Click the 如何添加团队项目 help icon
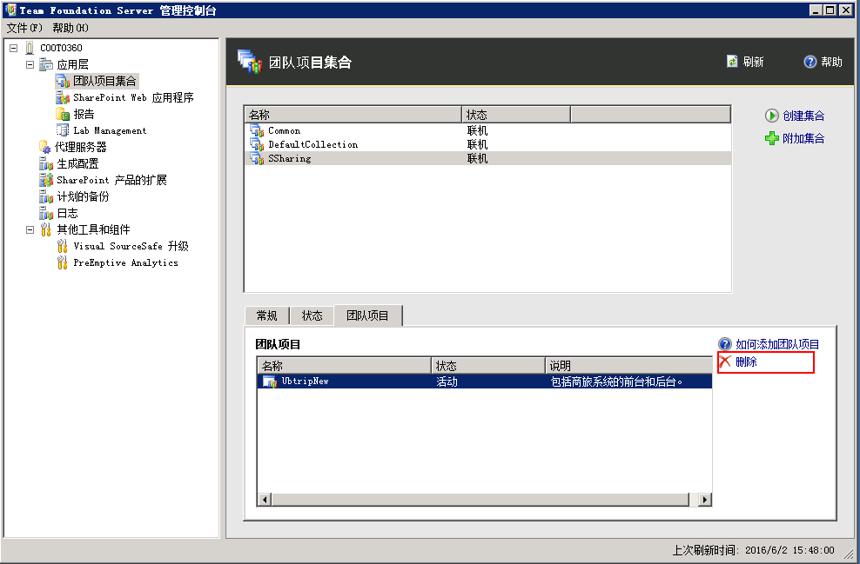Screen dimensions: 860x564 click(x=725, y=344)
